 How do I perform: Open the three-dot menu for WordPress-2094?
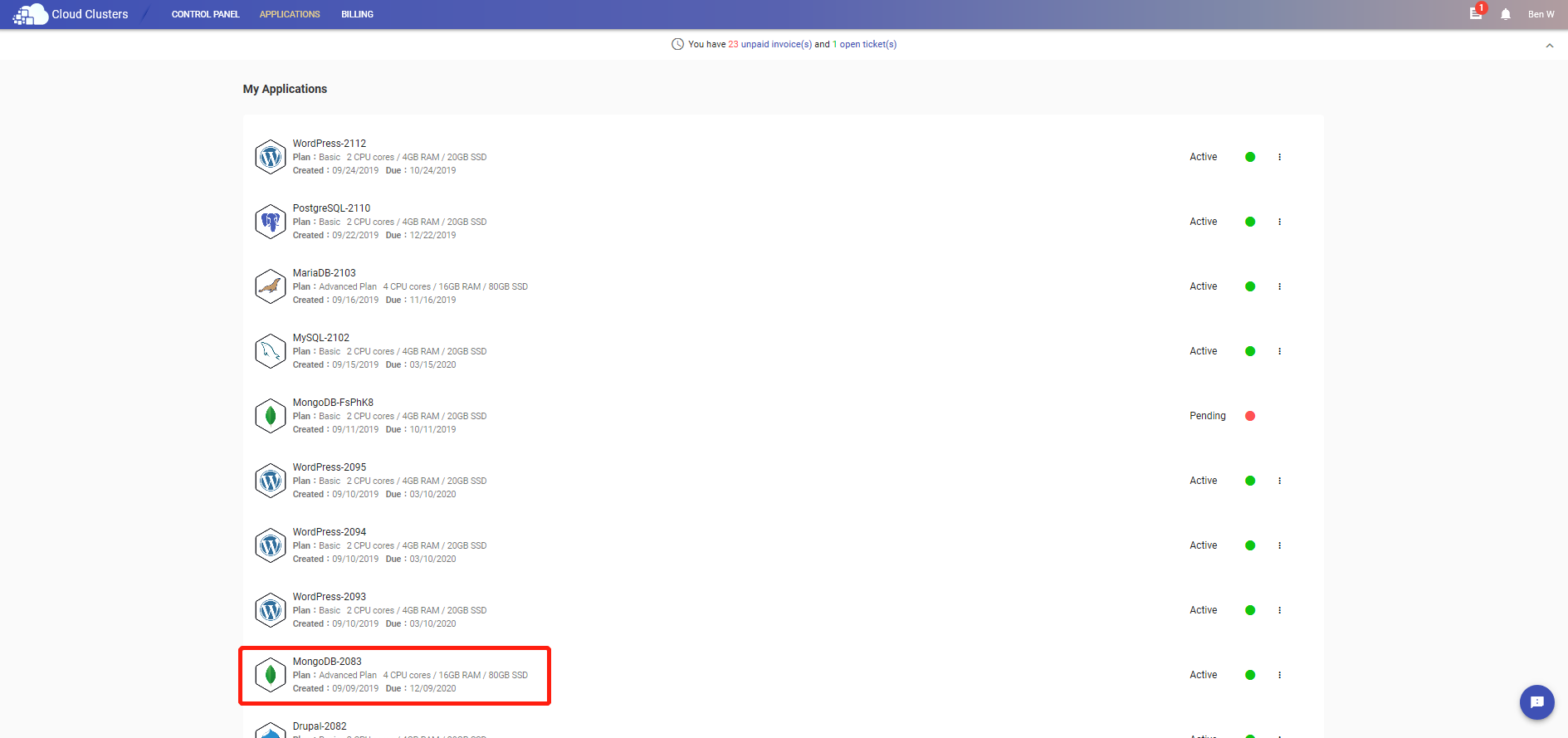[x=1279, y=545]
